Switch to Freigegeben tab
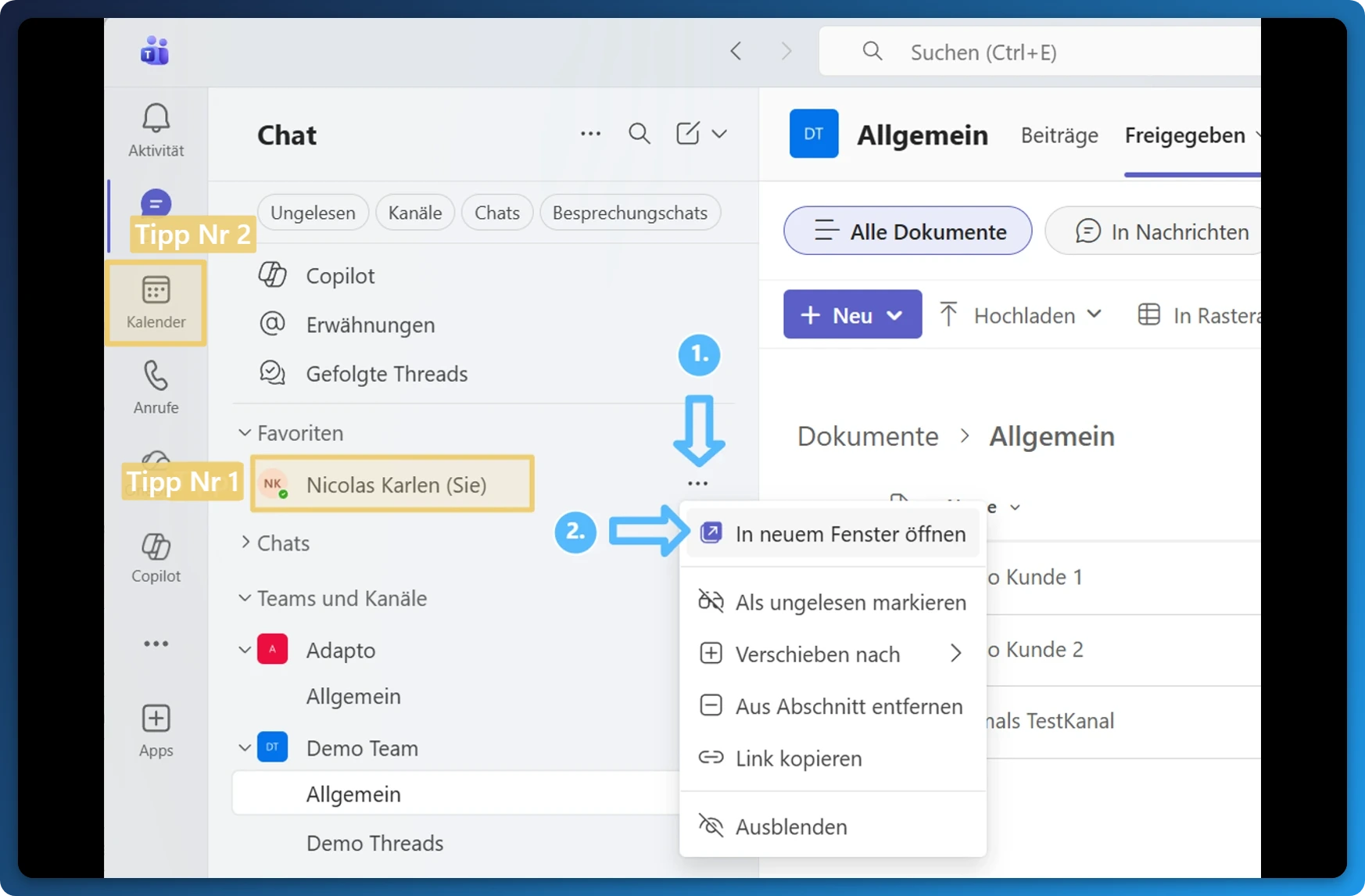The image size is (1365, 896). [x=1184, y=135]
